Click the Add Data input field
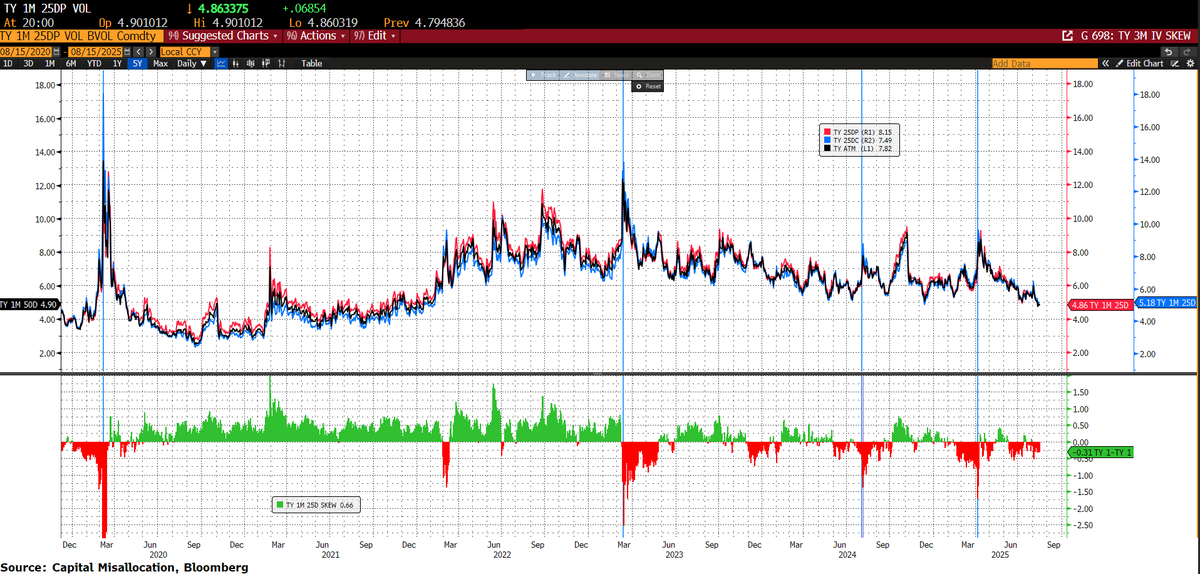Viewport: 1200px width, 574px height. (x=1045, y=63)
